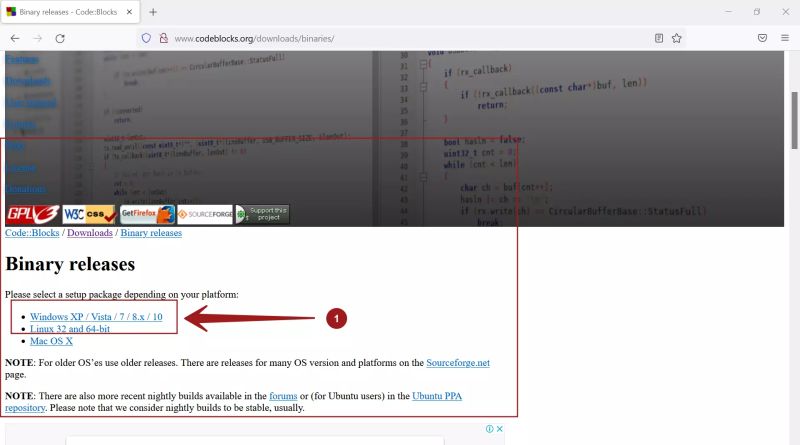The height and width of the screenshot is (445, 800).
Task: Click the Get Firefox badge
Action: click(147, 214)
